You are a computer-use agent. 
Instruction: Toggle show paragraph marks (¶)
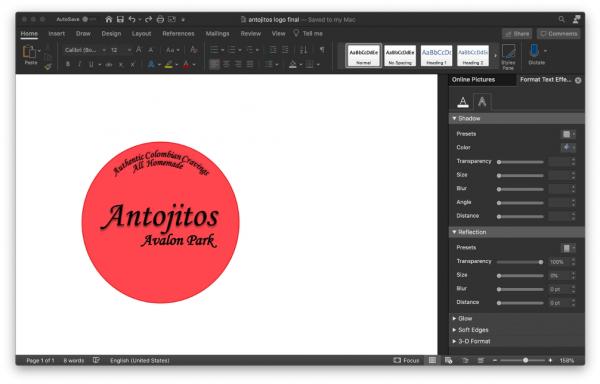(322, 50)
